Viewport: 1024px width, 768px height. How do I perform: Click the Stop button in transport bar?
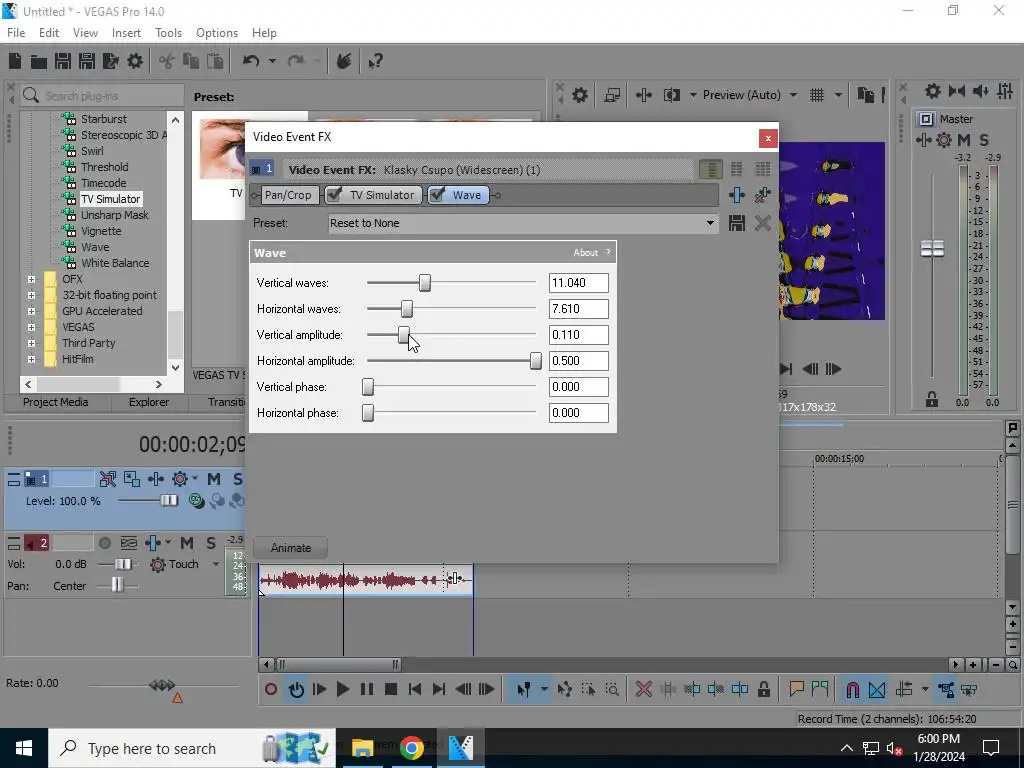pyautogui.click(x=391, y=690)
